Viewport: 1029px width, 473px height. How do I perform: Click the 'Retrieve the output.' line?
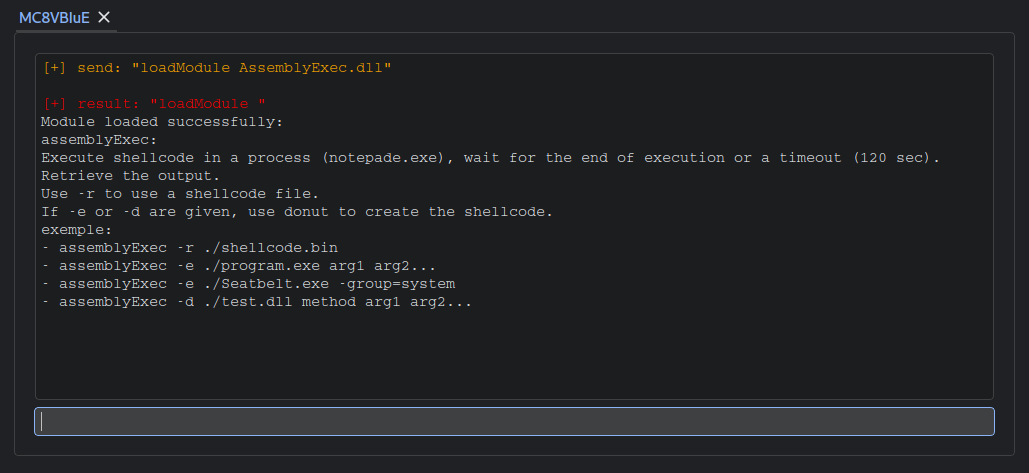click(131, 176)
